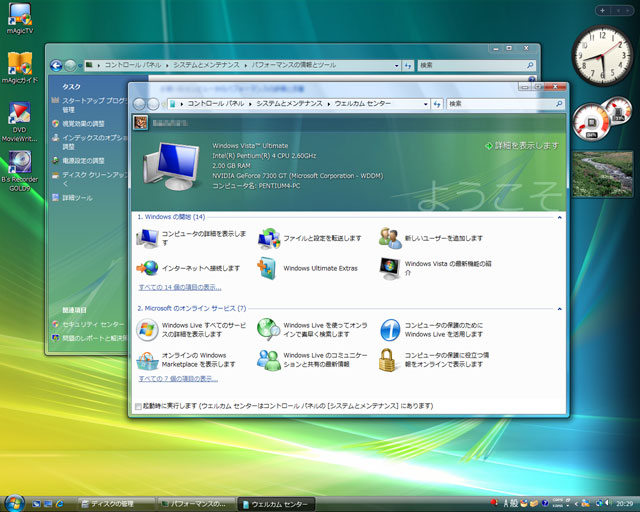
Task: Click the IME input mode indicator
Action: point(506,504)
